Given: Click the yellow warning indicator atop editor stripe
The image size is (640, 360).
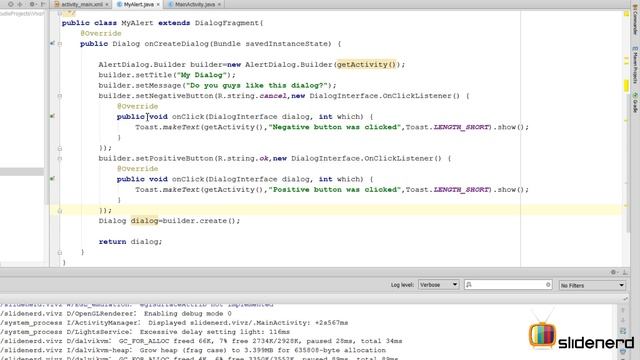Looking at the screenshot, I should 626,13.
